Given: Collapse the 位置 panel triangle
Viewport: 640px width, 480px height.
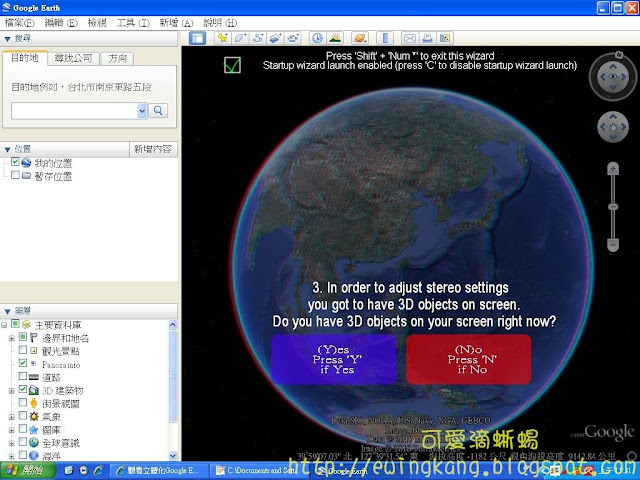Looking at the screenshot, I should (x=7, y=150).
